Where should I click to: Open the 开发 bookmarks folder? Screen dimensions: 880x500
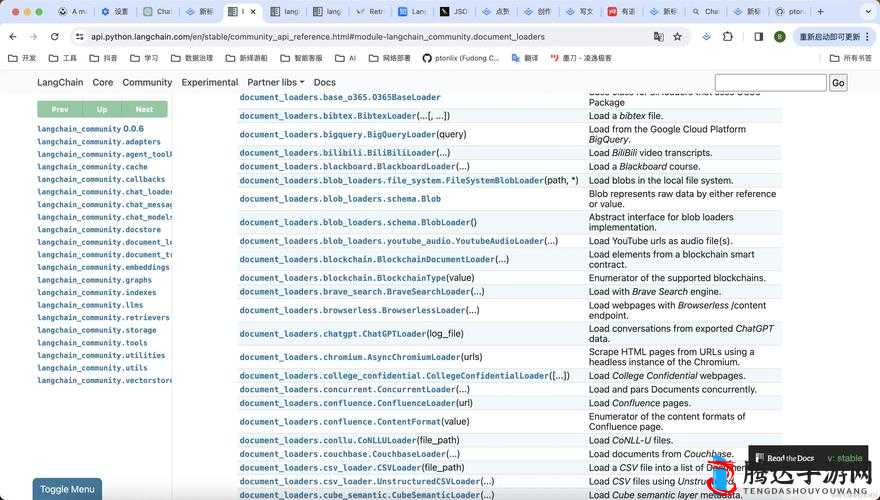tap(23, 58)
